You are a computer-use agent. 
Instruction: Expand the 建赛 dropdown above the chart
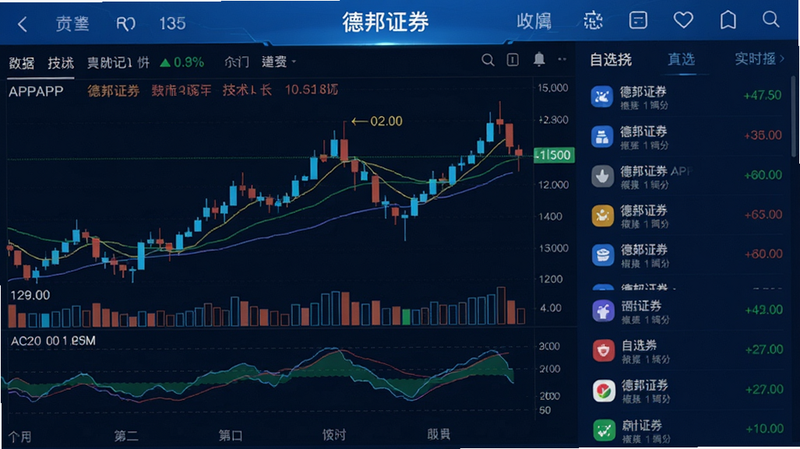coord(279,62)
